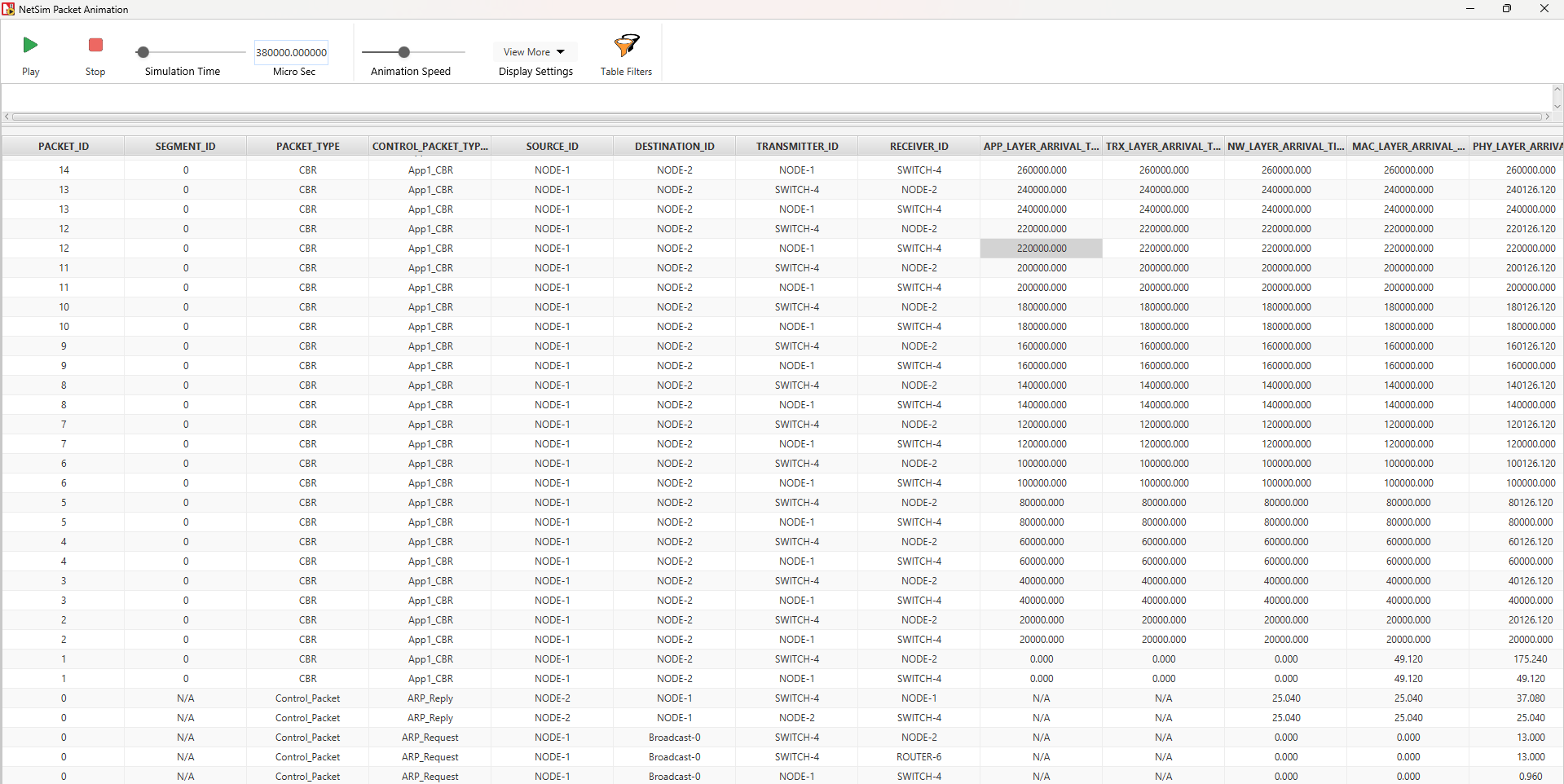Select packet ID 14 cell

64,170
